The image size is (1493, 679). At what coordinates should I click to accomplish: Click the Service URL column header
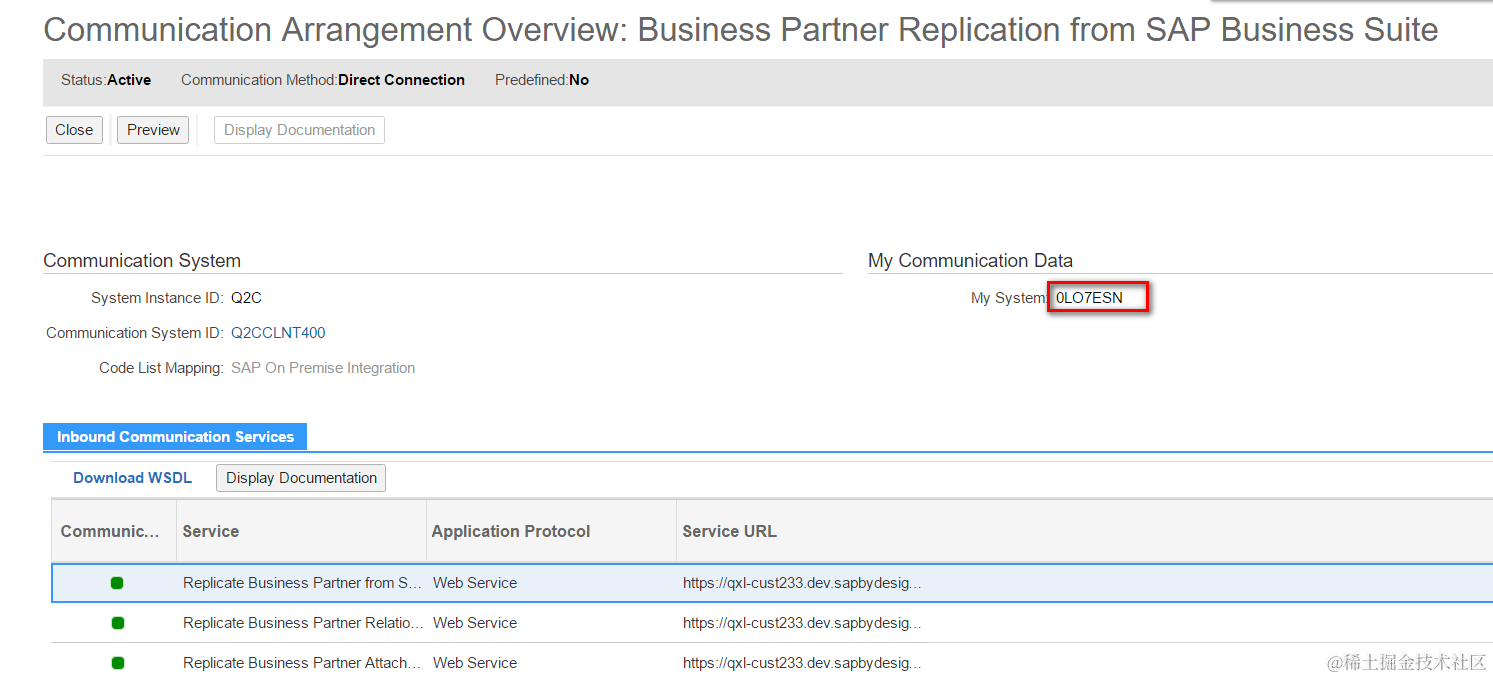pyautogui.click(x=729, y=531)
